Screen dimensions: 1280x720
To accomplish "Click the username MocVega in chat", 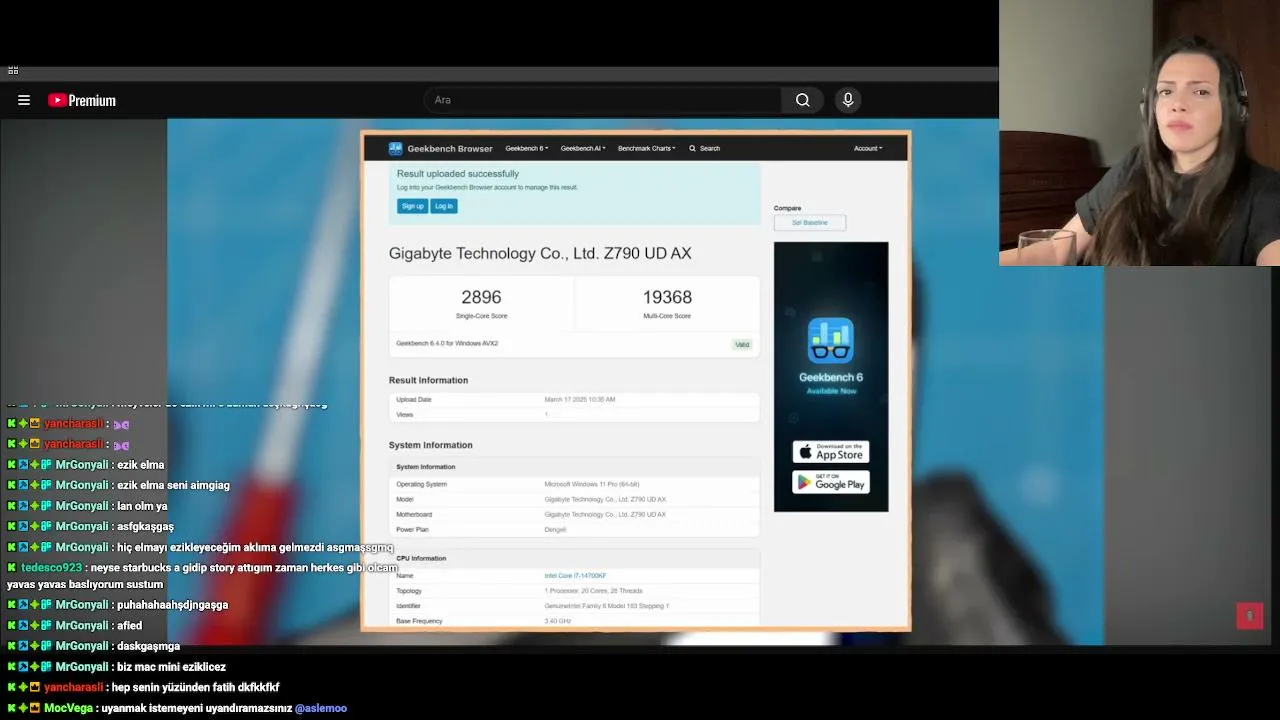I will pos(68,708).
